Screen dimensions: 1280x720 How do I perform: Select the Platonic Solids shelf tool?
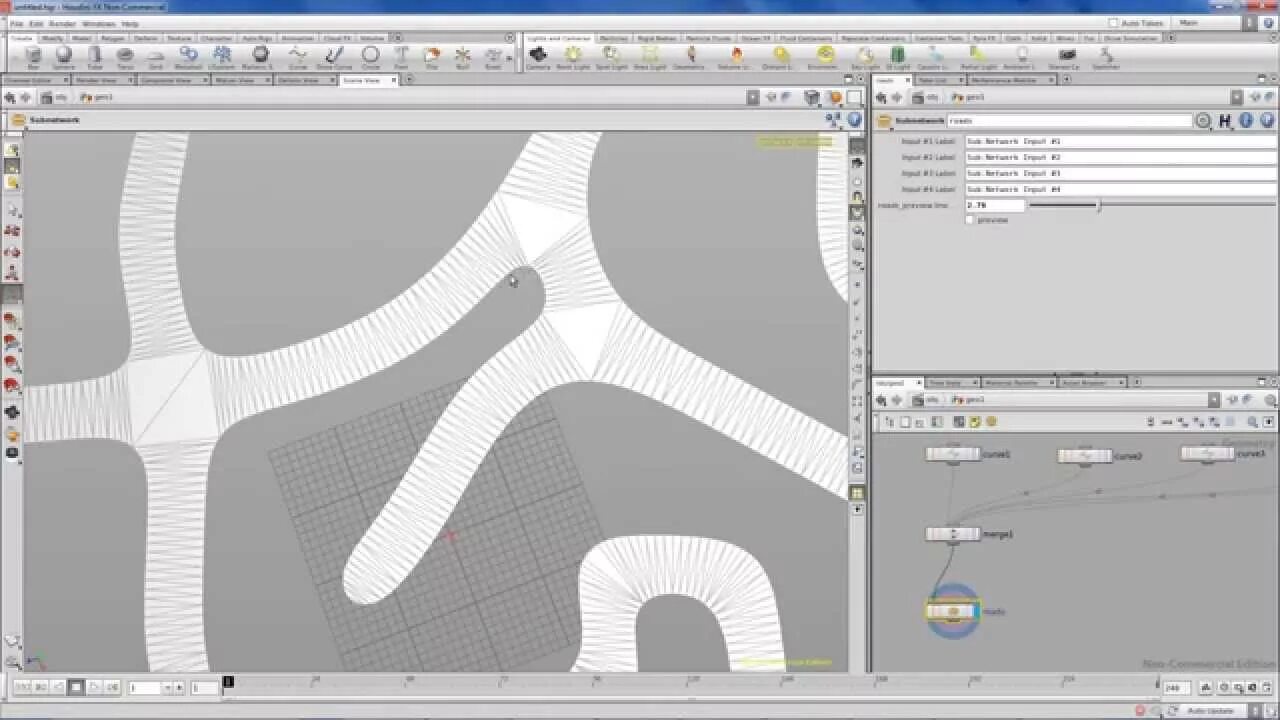259,57
